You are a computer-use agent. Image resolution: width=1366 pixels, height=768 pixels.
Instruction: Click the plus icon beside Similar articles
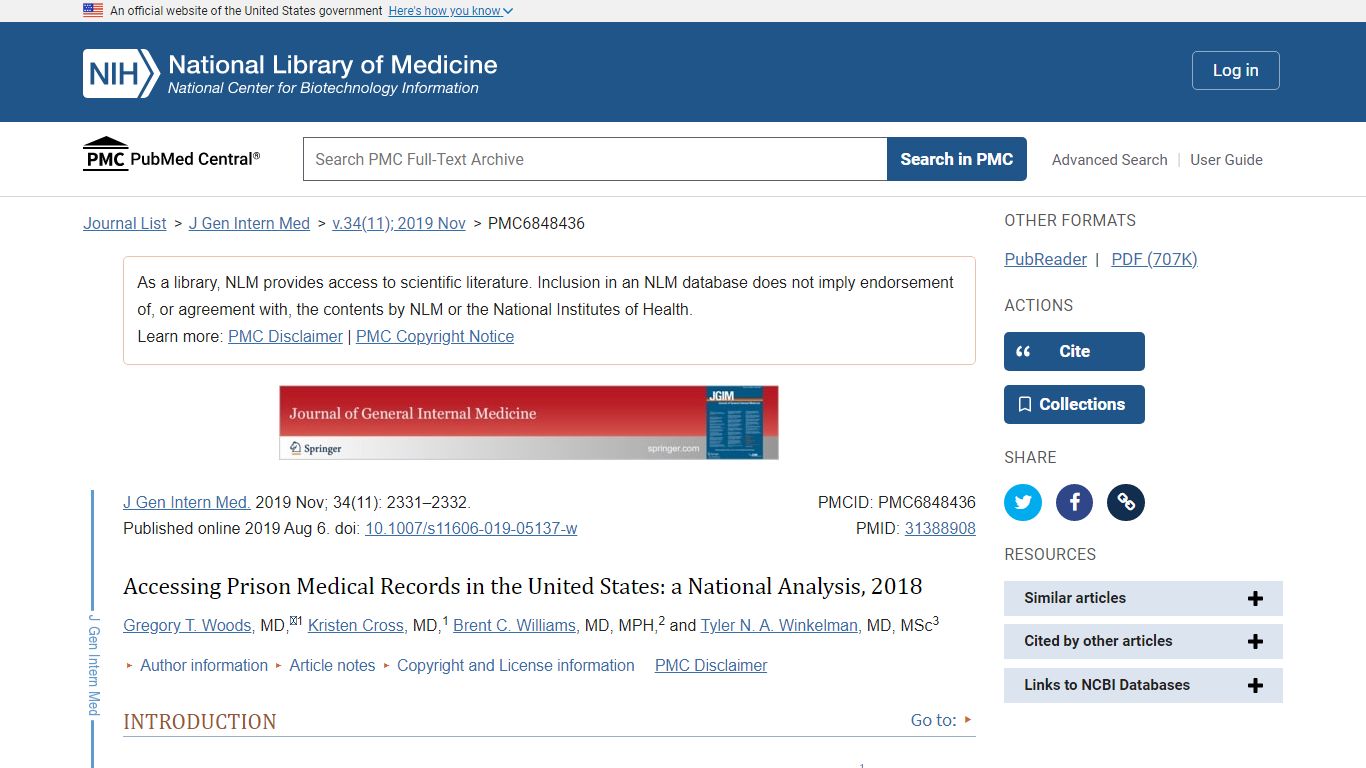pos(1255,598)
